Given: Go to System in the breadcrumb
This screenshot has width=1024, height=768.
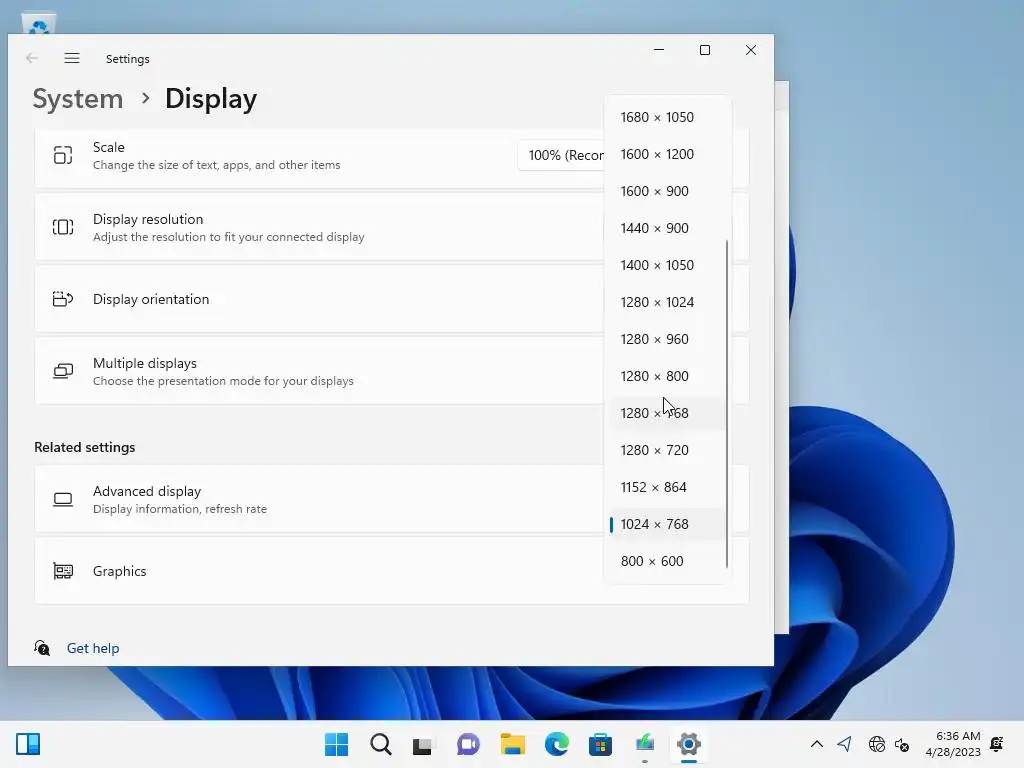Looking at the screenshot, I should (x=78, y=99).
